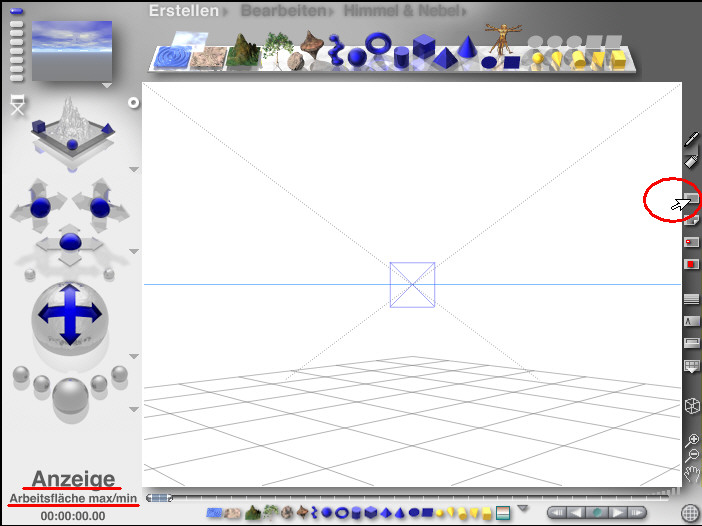Open the trackball options triangle
The width and height of the screenshot is (702, 526).
click(x=133, y=356)
